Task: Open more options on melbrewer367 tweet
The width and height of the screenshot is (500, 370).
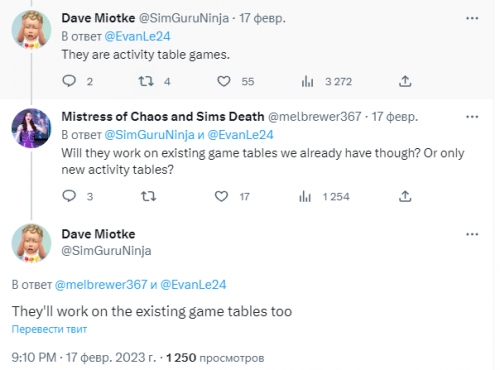Action: click(472, 117)
